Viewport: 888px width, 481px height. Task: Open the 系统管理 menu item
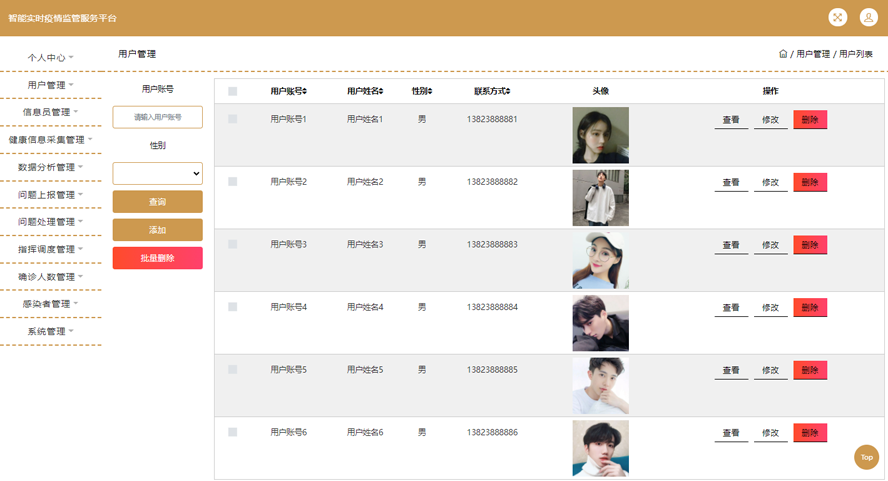click(51, 331)
